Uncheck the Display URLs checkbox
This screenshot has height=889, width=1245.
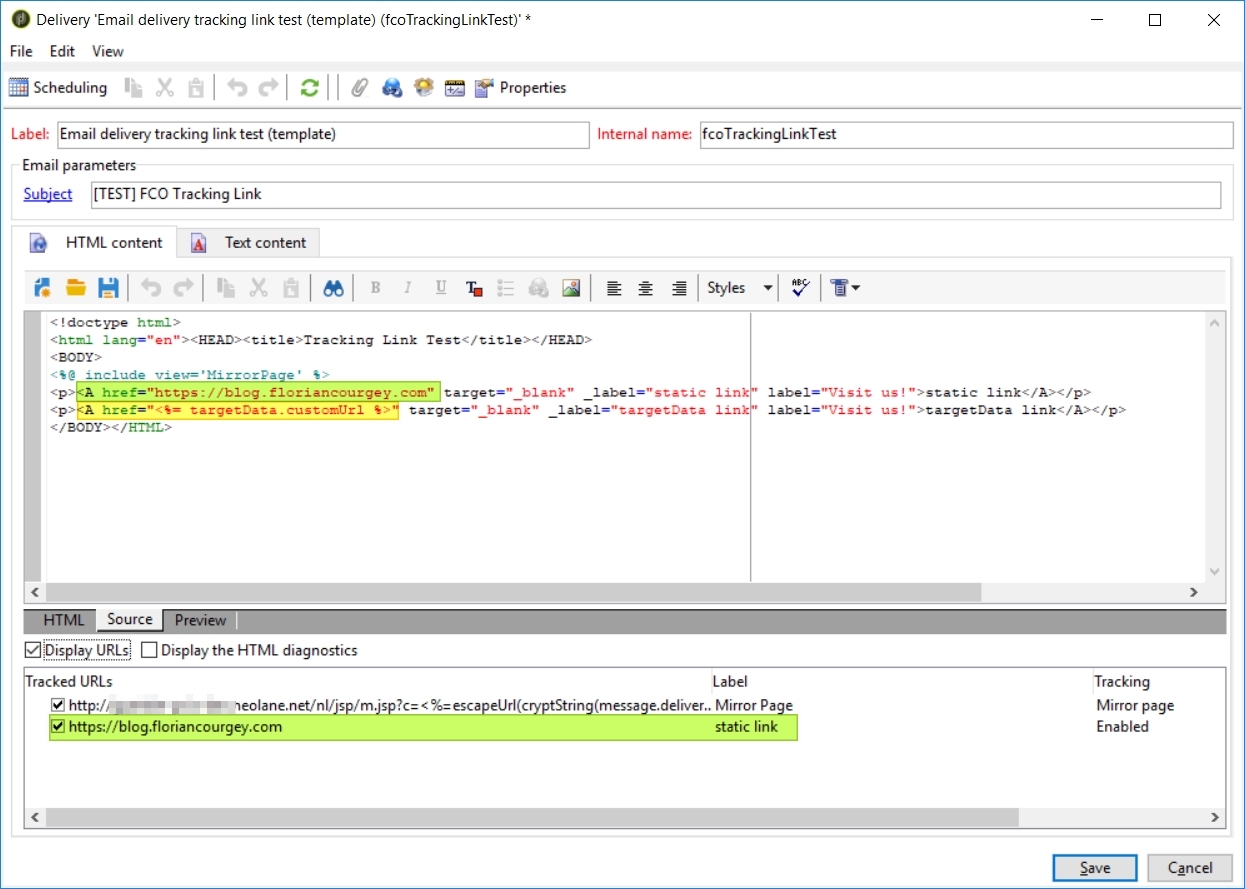[33, 651]
